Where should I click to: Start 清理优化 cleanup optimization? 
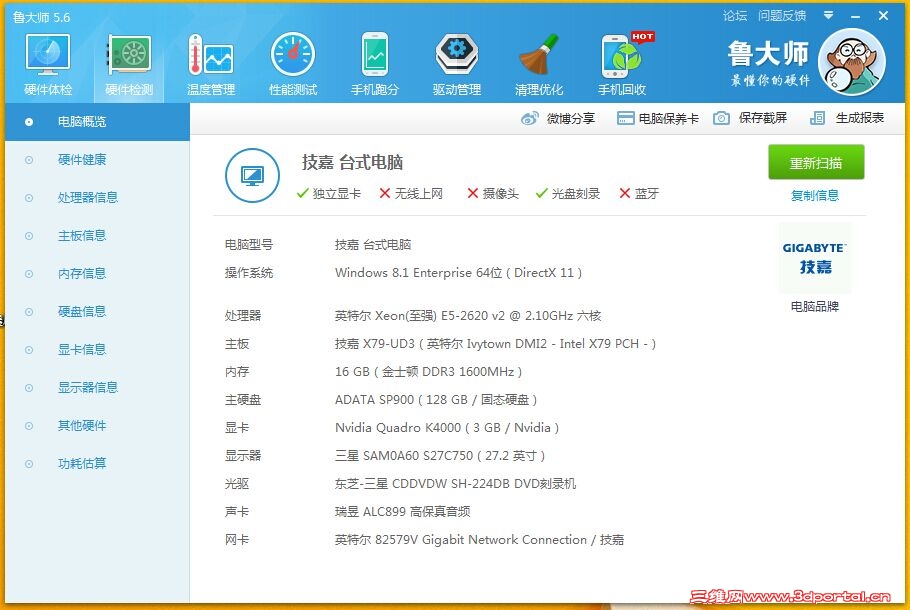(x=538, y=62)
